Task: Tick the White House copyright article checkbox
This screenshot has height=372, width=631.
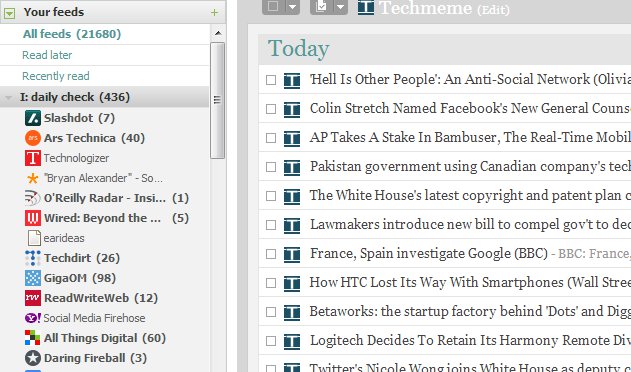Action: 271,196
